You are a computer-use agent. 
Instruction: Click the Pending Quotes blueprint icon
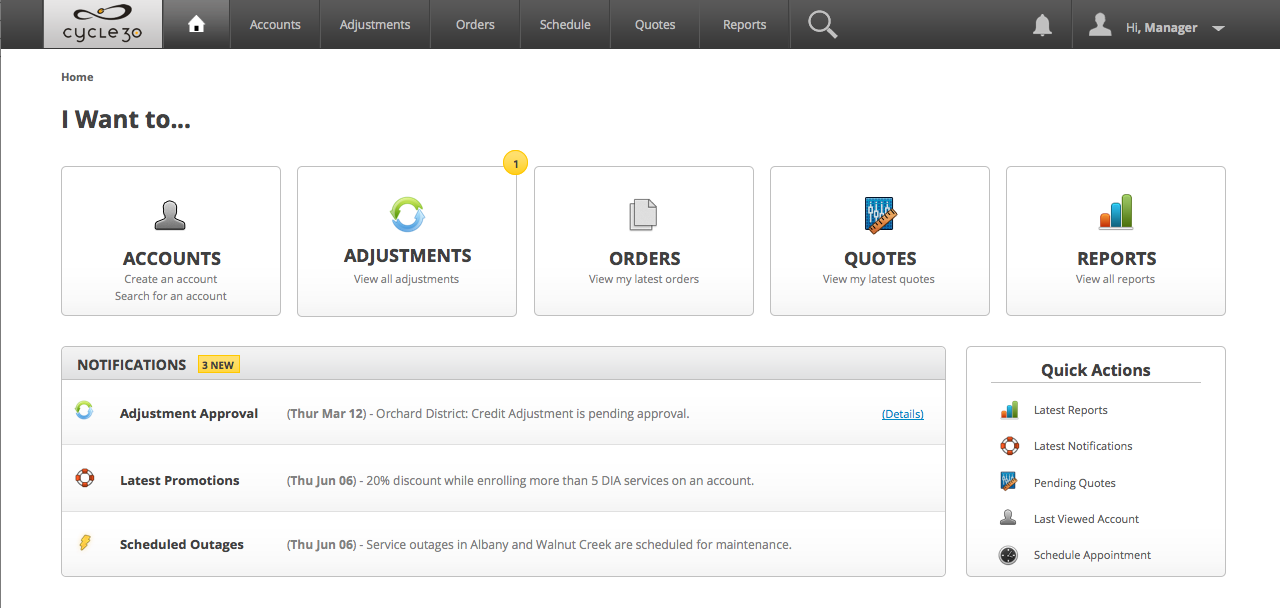1009,482
